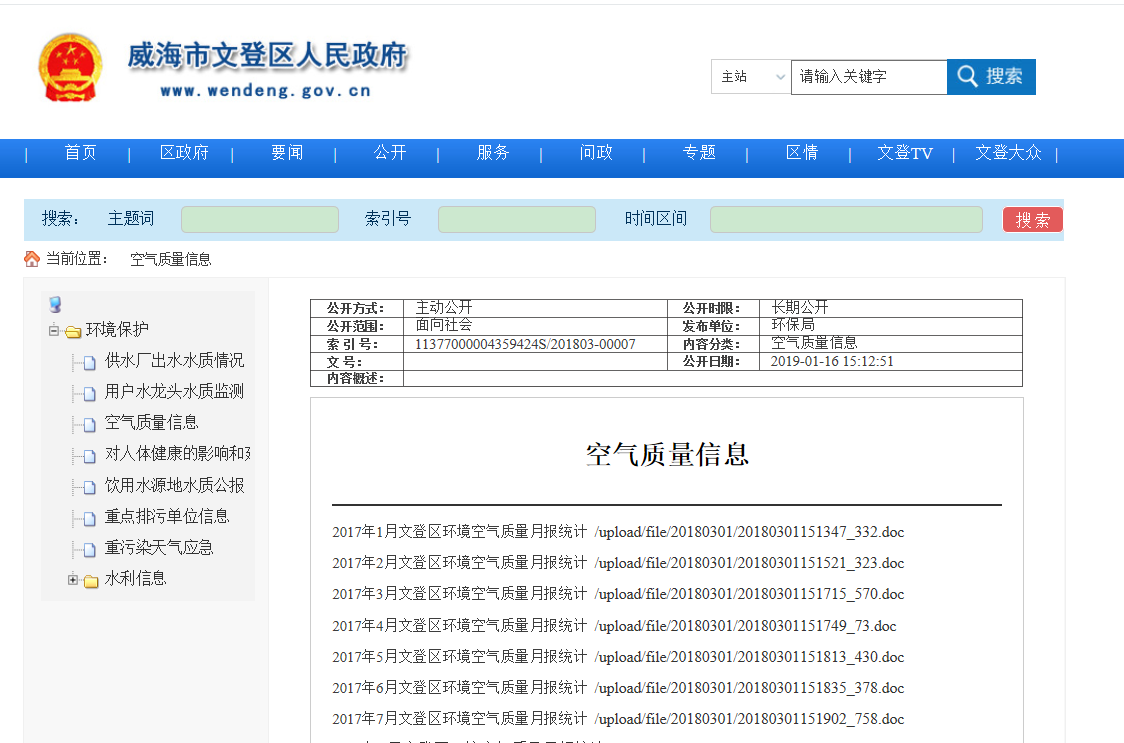This screenshot has height=743, width=1124.
Task: Click the document icon beside 供水厂出水水质情况
Action: pyautogui.click(x=90, y=362)
